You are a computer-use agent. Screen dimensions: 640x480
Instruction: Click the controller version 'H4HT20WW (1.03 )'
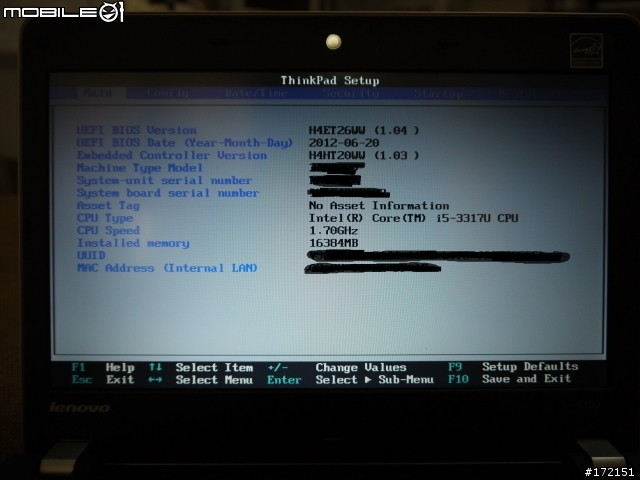(x=364, y=156)
